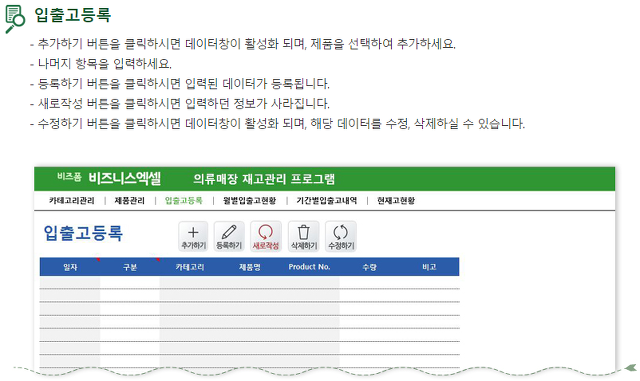Click the 수량 column header
This screenshot has width=640, height=381.
pyautogui.click(x=369, y=267)
